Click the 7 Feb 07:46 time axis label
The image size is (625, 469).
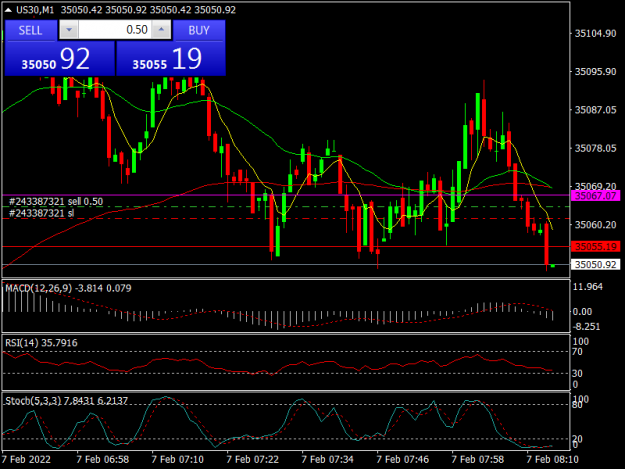(x=403, y=459)
